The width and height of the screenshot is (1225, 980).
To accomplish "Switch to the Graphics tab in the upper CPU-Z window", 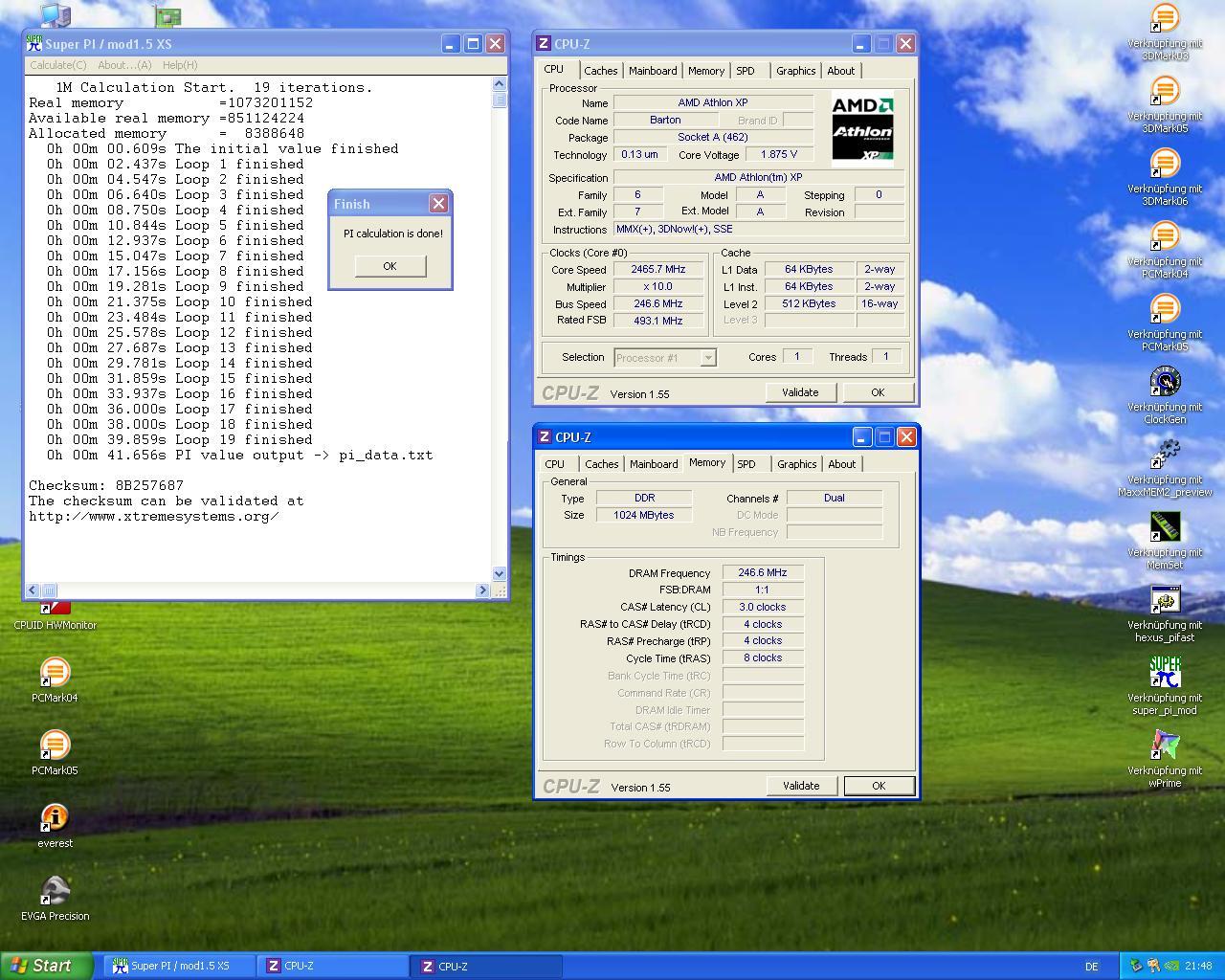I will click(796, 71).
